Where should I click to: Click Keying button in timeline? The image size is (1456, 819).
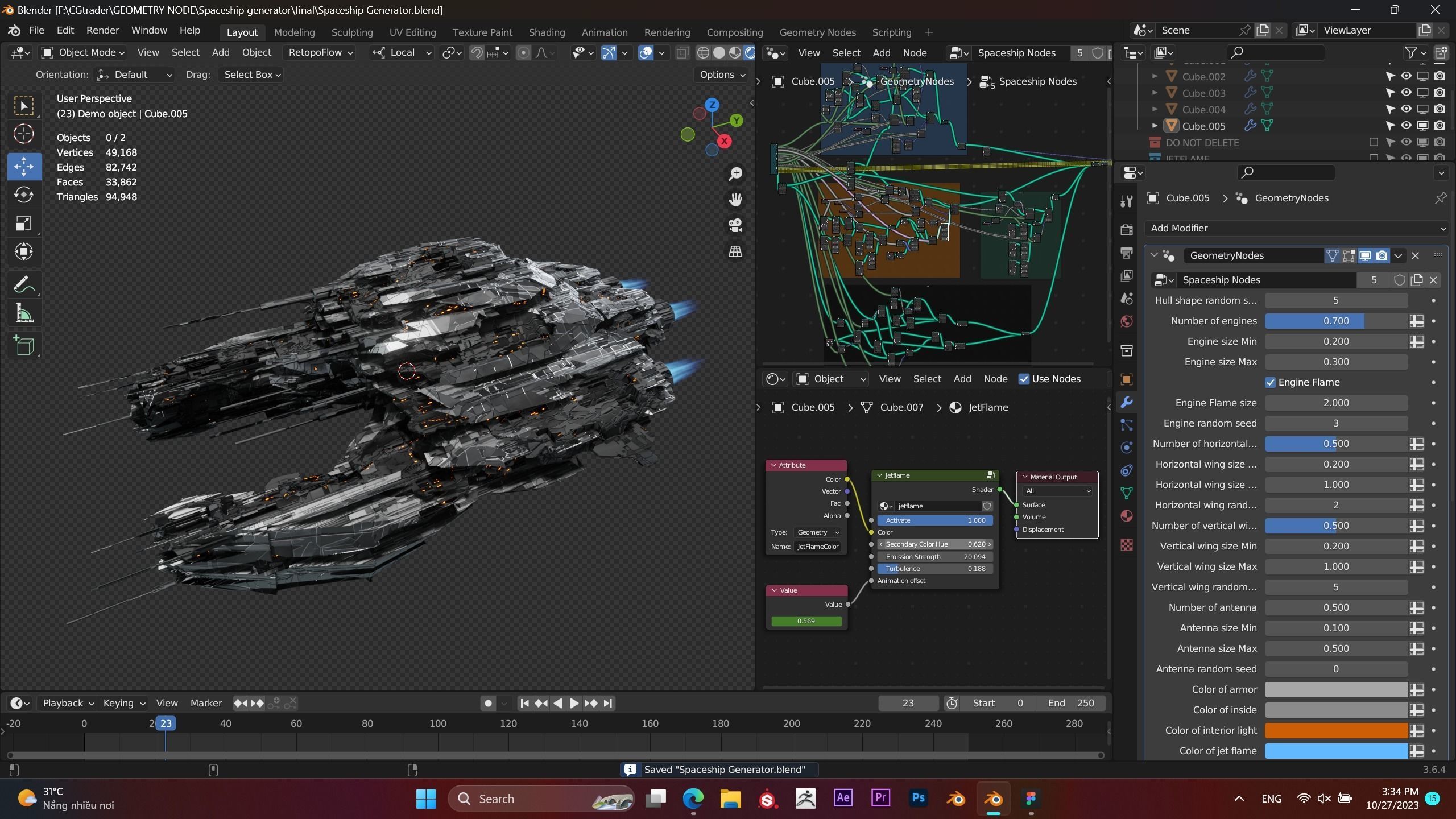pyautogui.click(x=123, y=703)
